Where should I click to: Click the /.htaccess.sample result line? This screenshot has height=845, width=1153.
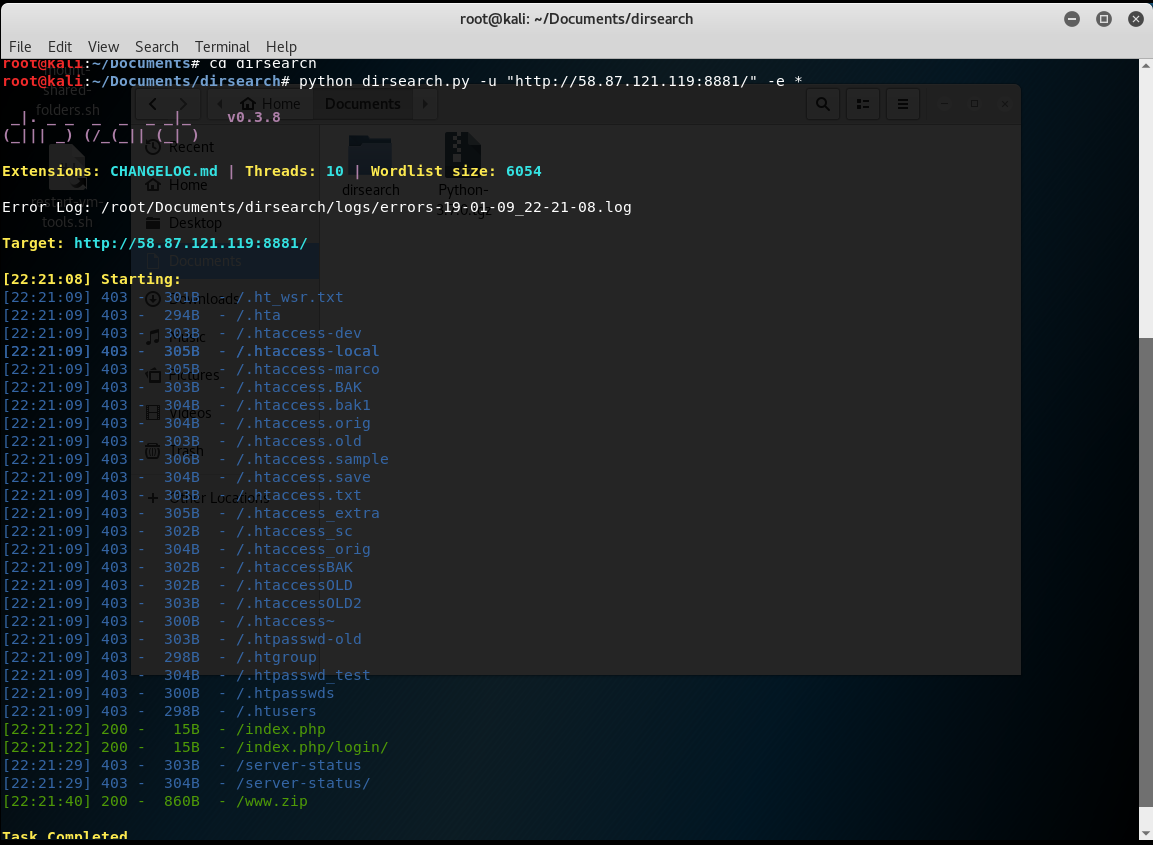(196, 459)
